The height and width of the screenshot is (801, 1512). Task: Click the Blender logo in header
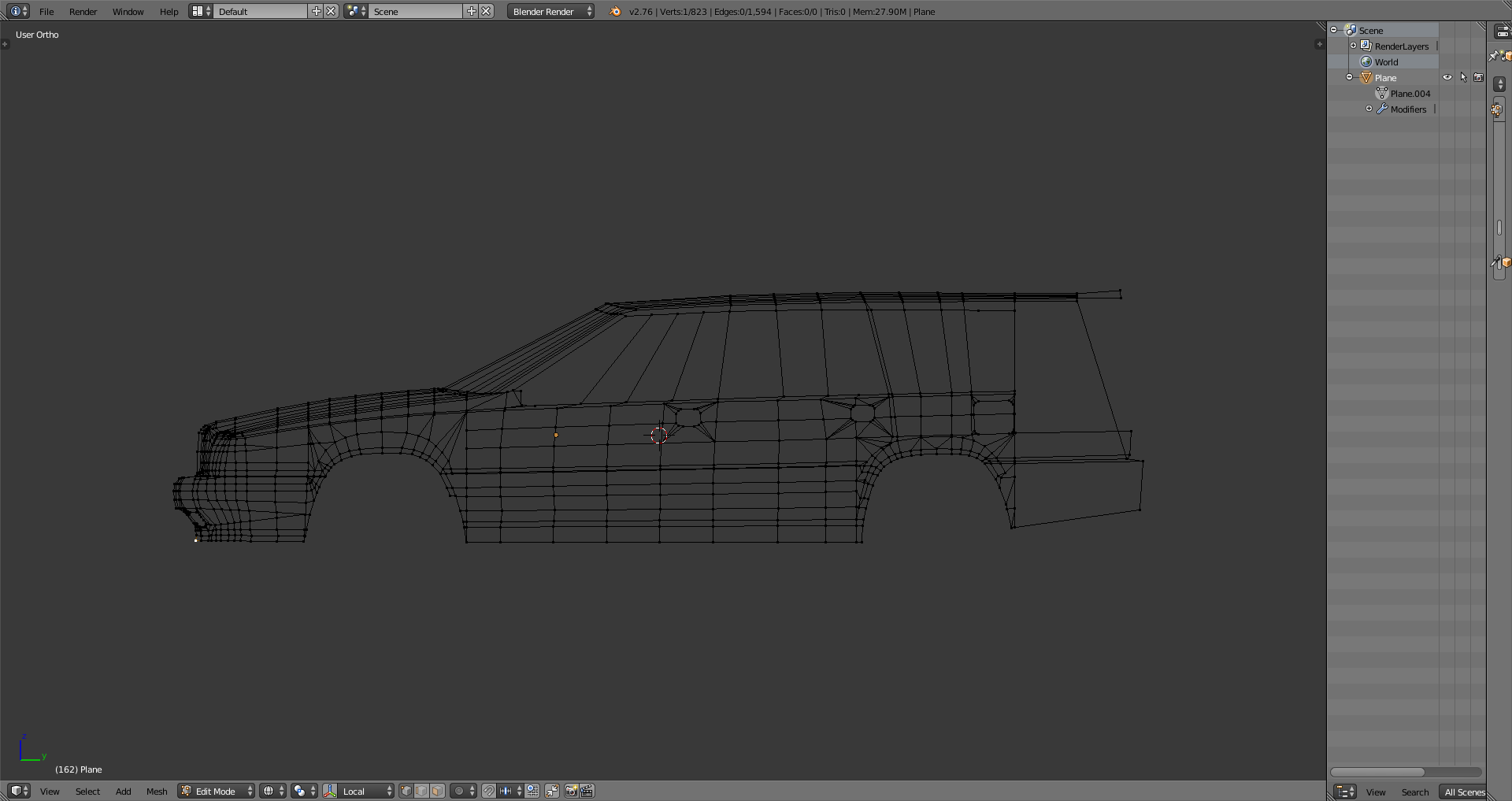pyautogui.click(x=615, y=12)
